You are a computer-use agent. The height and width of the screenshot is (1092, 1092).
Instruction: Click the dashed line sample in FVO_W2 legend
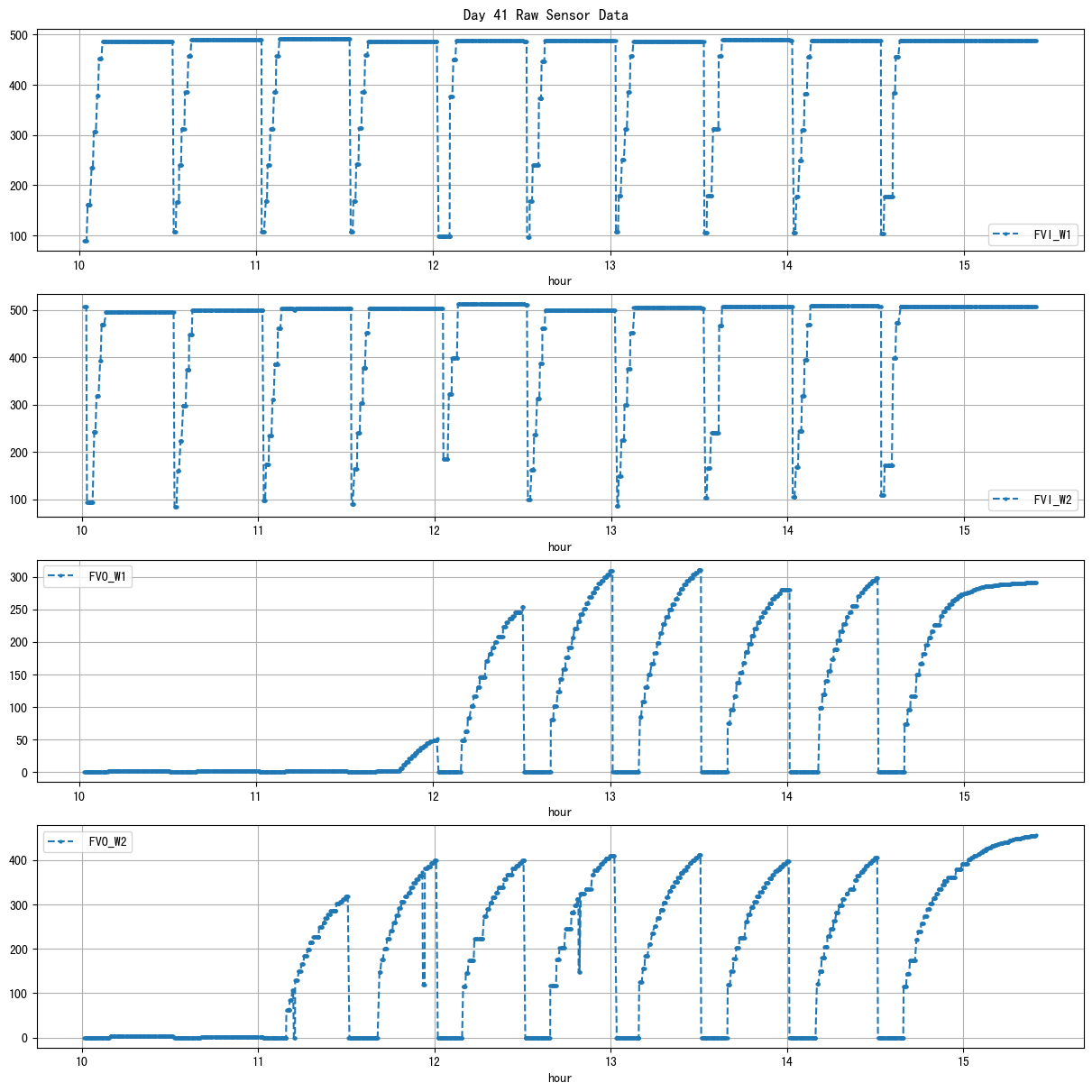point(63,842)
